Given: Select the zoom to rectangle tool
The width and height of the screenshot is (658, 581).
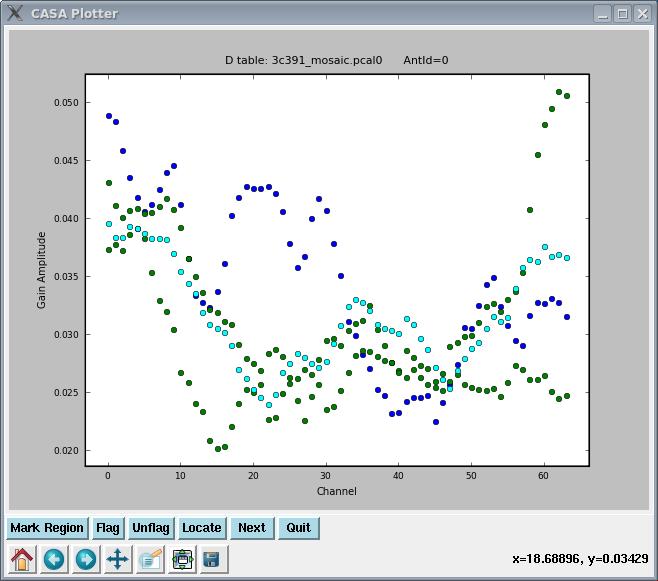Looking at the screenshot, I should point(150,559).
